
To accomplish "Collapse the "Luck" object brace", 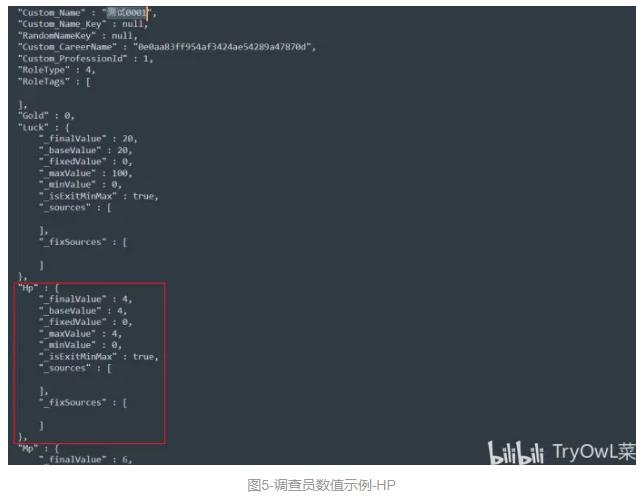I will tap(68, 127).
